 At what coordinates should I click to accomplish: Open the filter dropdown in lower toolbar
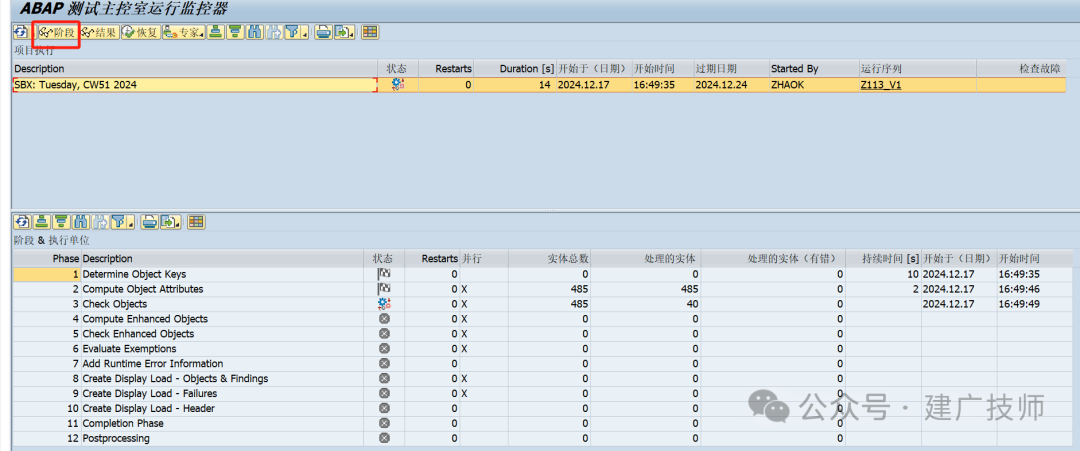click(122, 222)
